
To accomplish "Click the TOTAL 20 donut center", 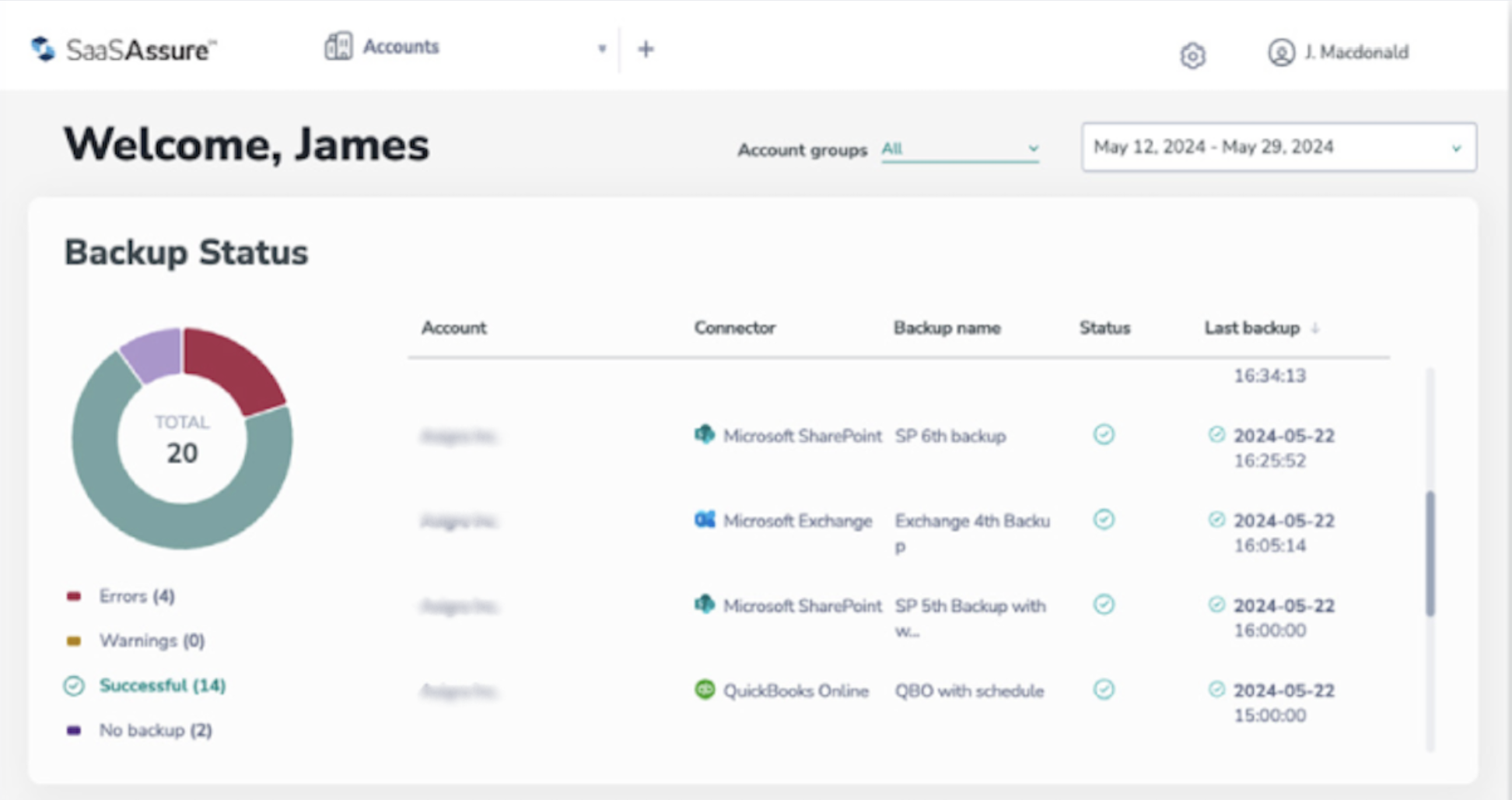I will point(182,440).
